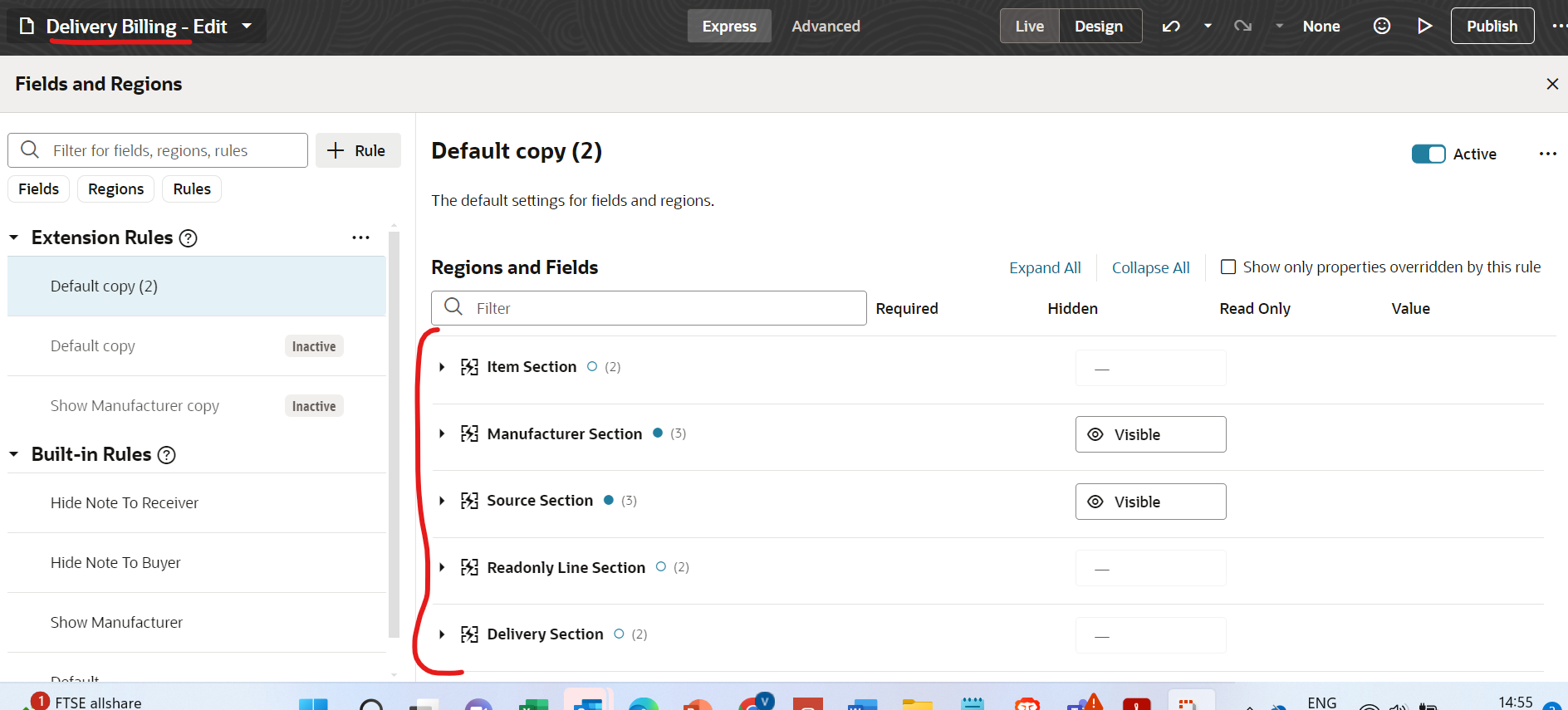Add a new Rule
Screen dimensions: 1568x710
[358, 150]
